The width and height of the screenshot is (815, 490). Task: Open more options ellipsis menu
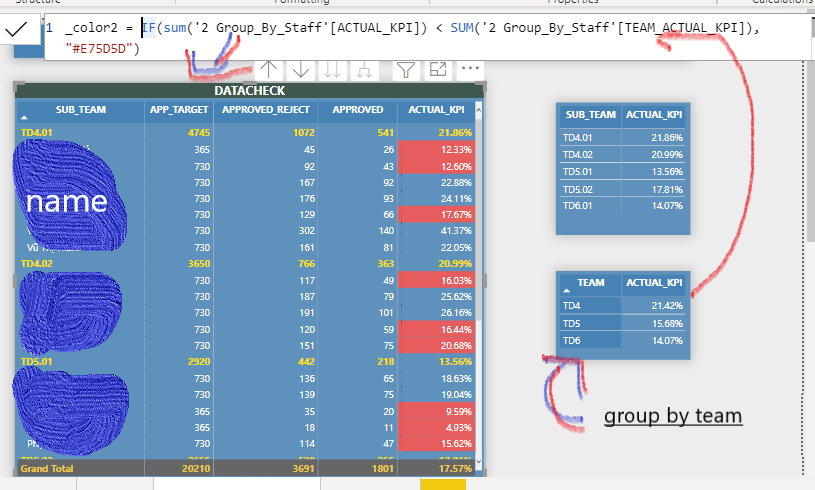[x=470, y=68]
